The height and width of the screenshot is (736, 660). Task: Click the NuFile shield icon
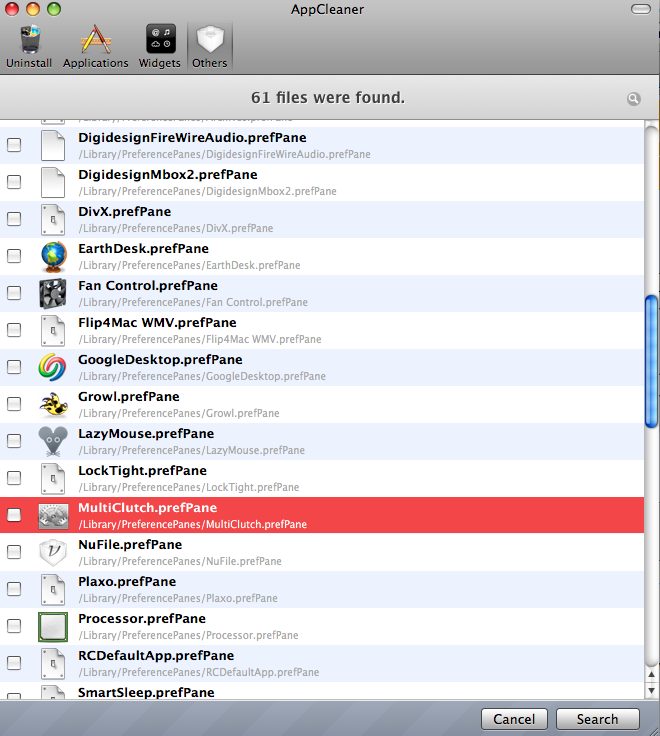pos(53,552)
